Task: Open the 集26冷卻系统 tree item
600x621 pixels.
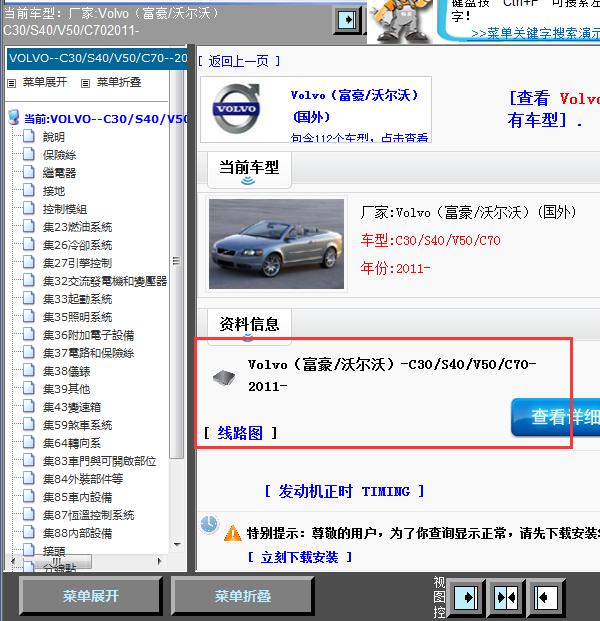Action: [x=77, y=245]
